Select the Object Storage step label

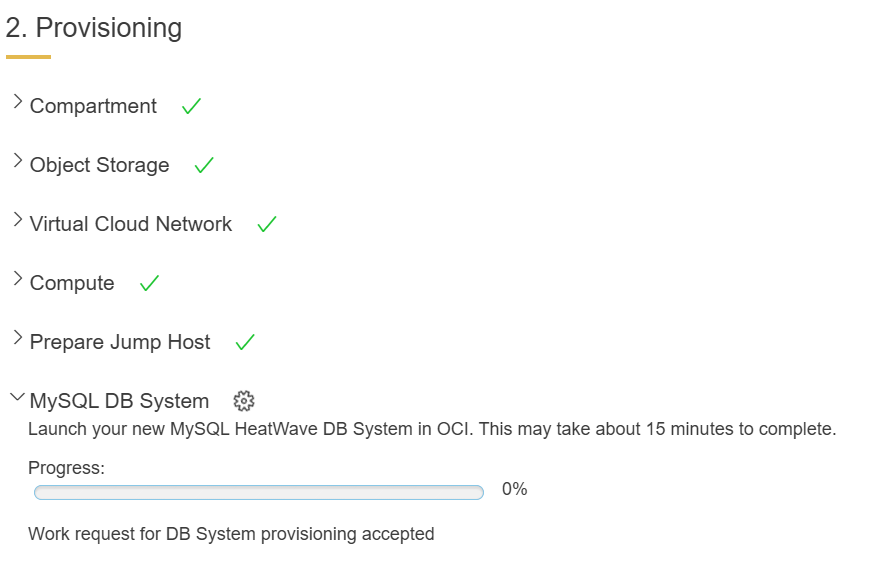[x=99, y=165]
